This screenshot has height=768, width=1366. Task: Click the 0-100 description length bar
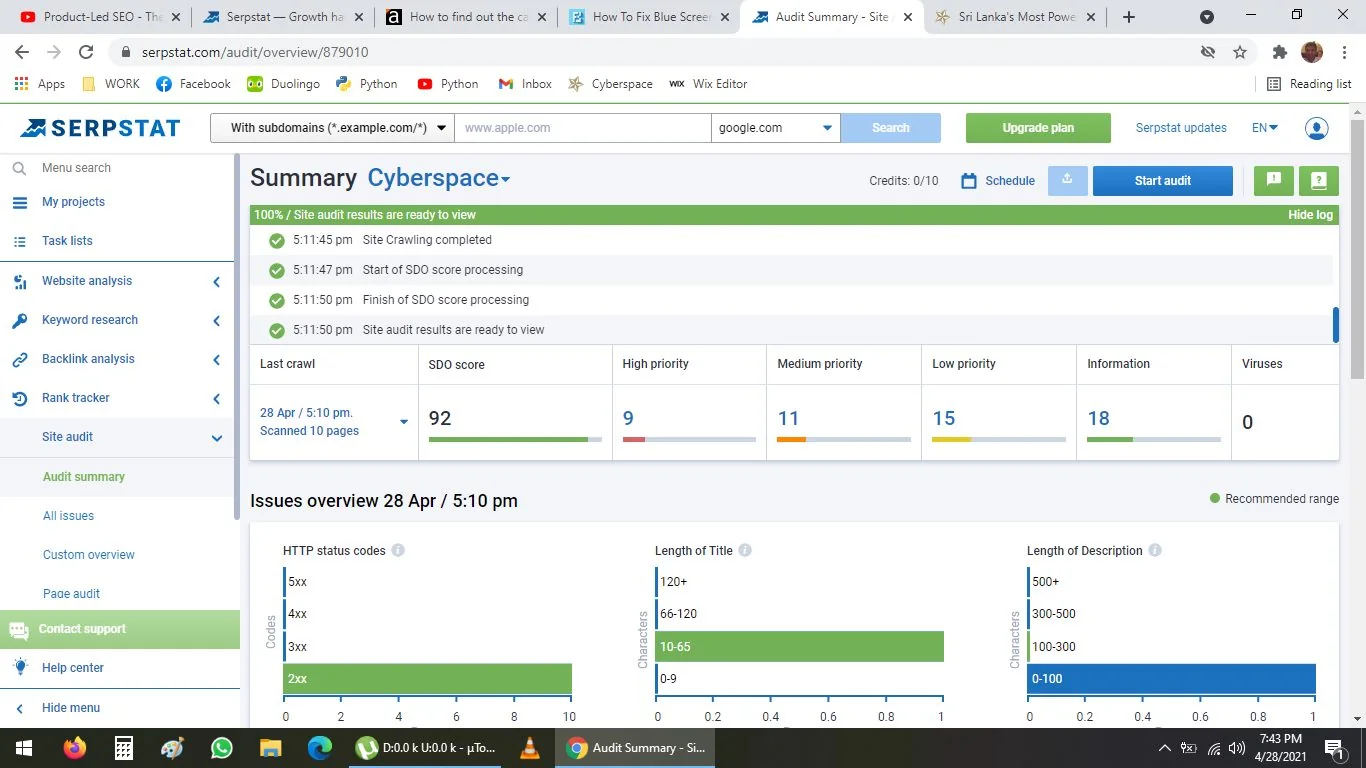pos(1172,679)
